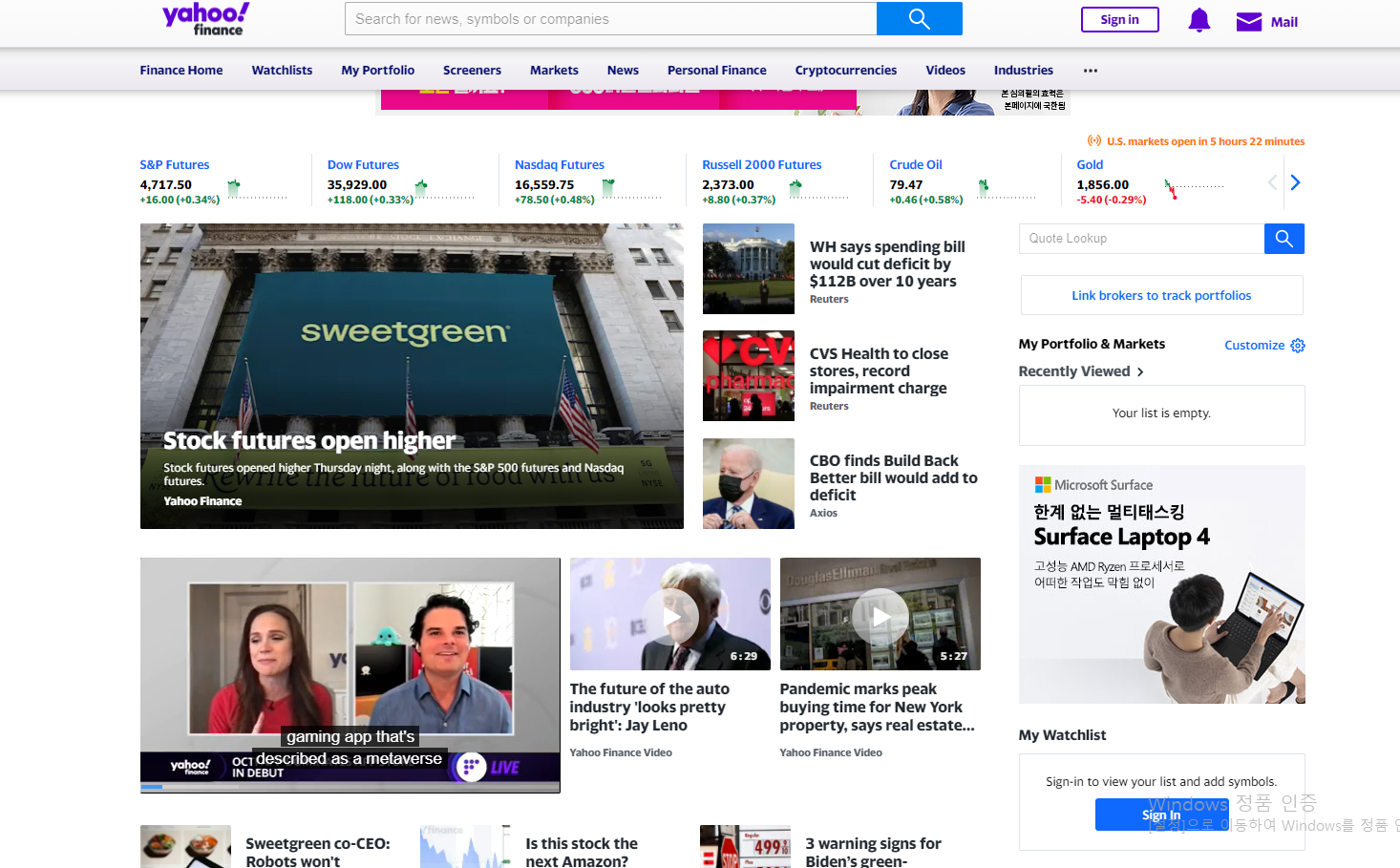Click the Customize link
1400x868 pixels.
click(x=1255, y=346)
